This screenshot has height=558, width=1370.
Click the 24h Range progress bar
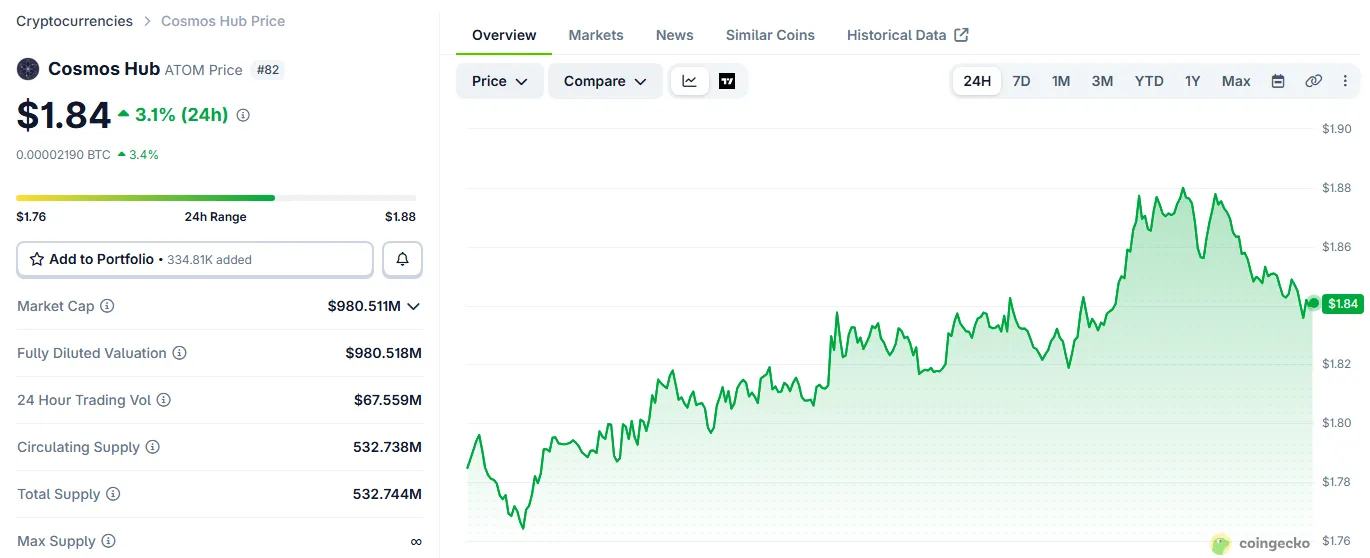click(x=216, y=198)
